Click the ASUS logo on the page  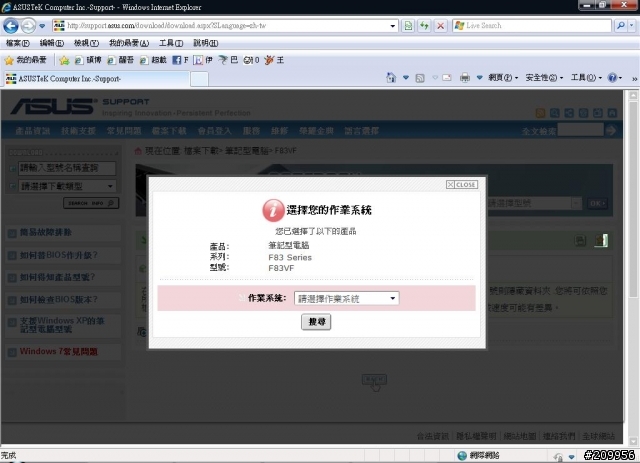[x=53, y=106]
